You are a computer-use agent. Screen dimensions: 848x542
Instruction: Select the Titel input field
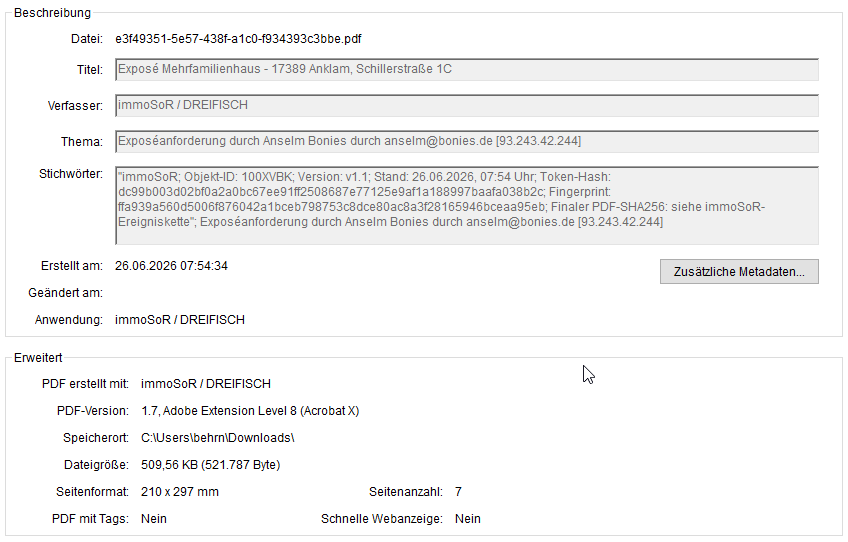(467, 69)
